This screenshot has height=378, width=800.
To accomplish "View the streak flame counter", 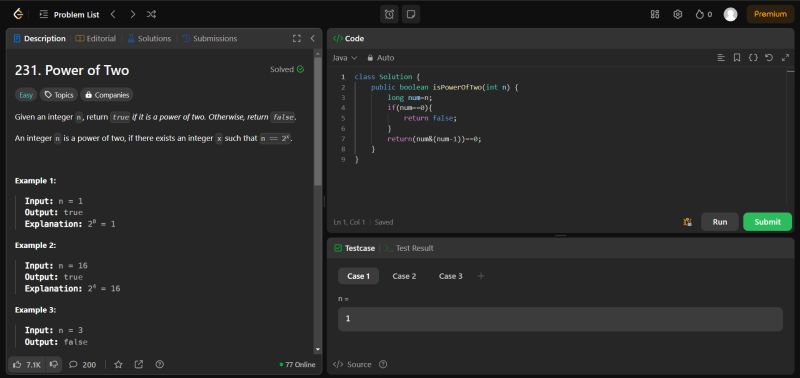I will (704, 14).
